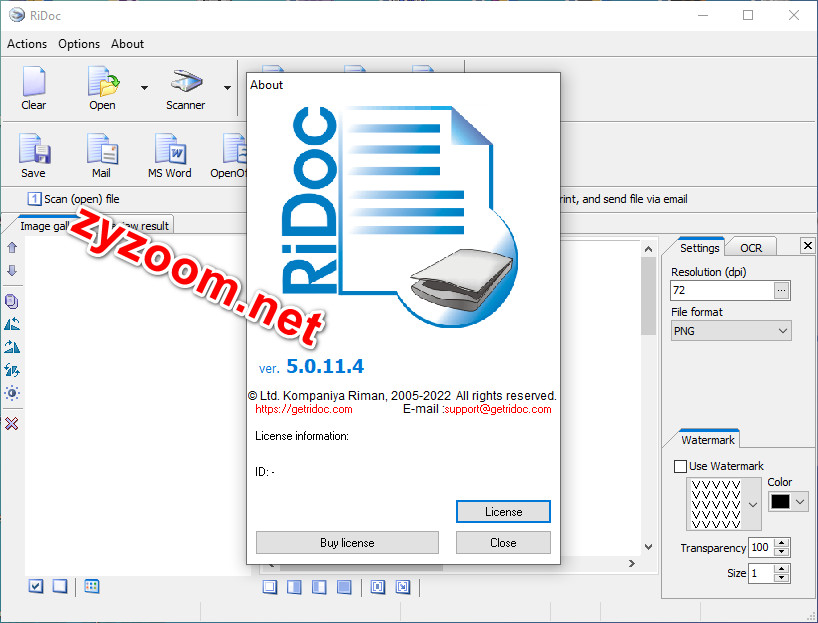Click the flip image icon
This screenshot has width=818, height=623.
[x=12, y=370]
